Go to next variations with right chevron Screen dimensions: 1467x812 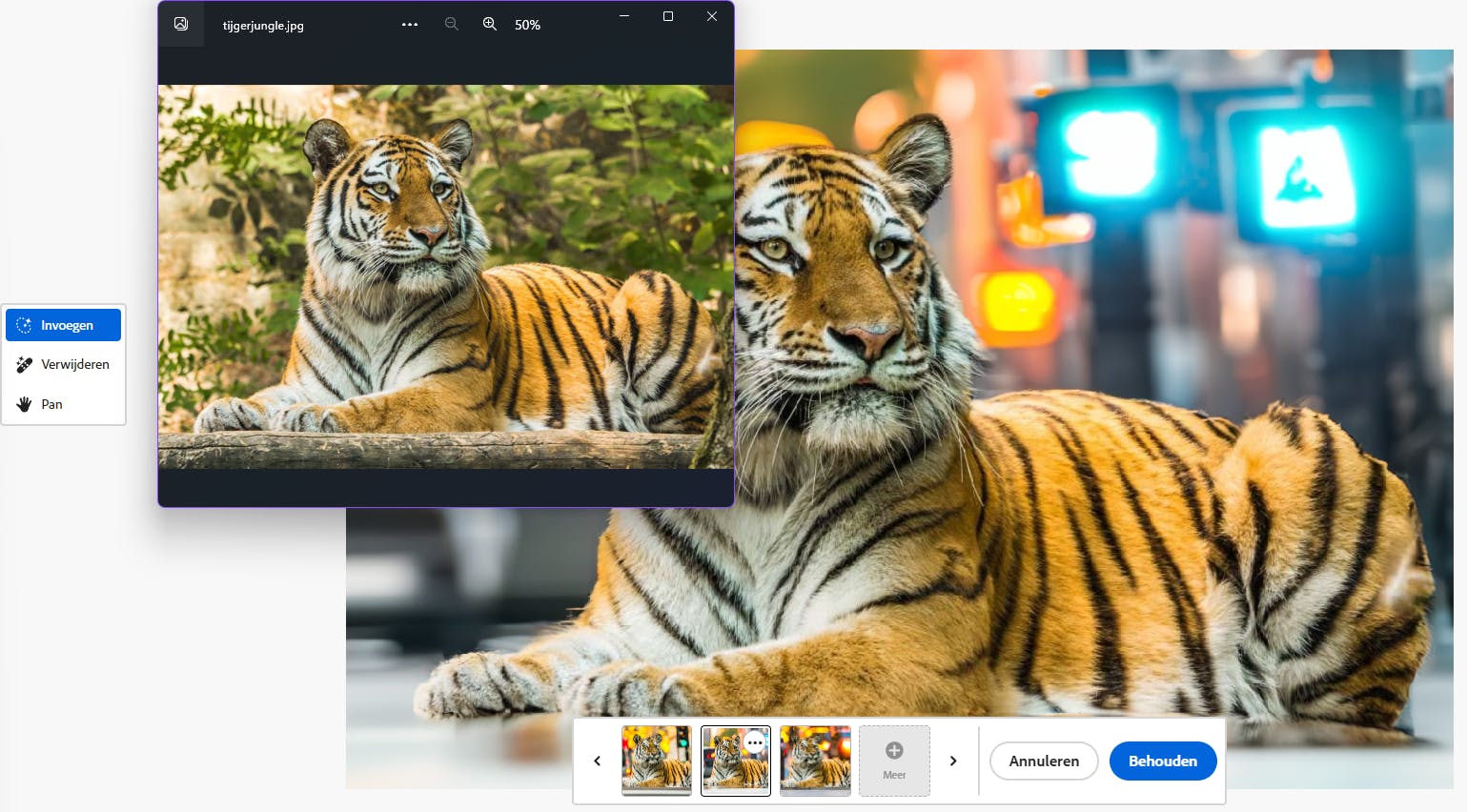tap(953, 761)
